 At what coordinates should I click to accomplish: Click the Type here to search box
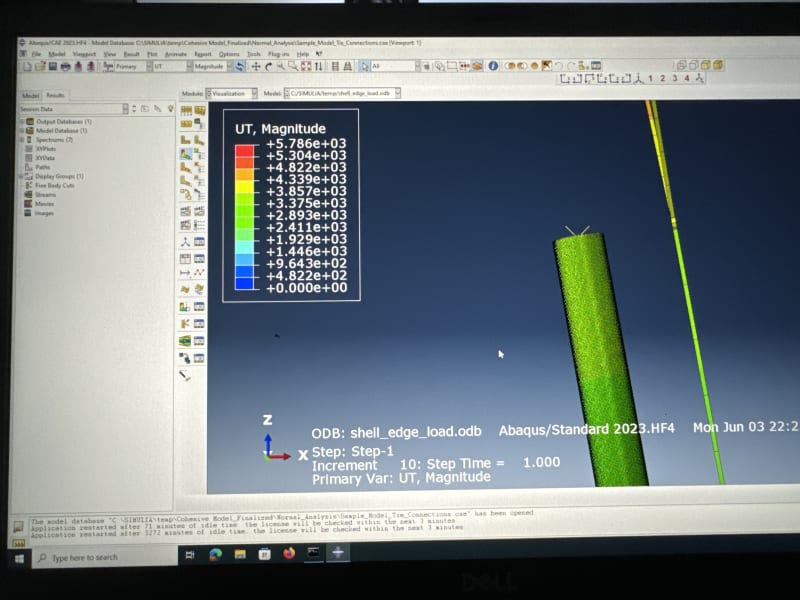106,558
